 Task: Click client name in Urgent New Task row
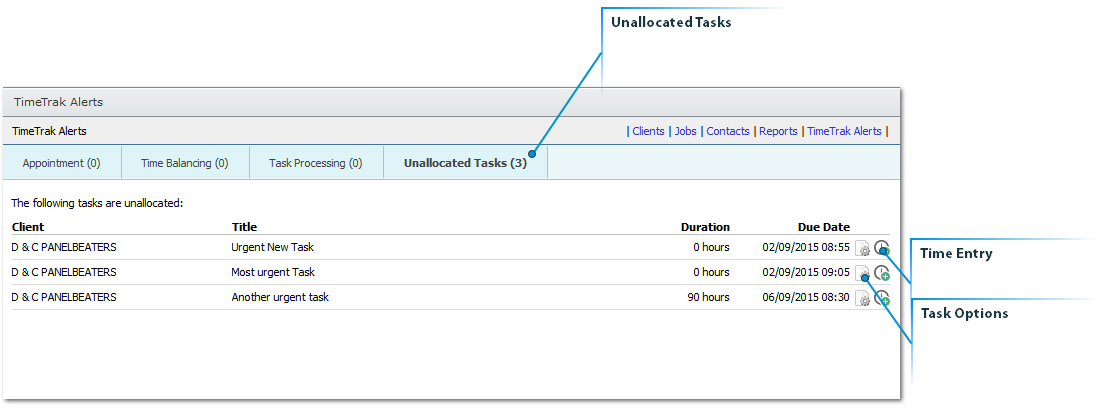[64, 247]
